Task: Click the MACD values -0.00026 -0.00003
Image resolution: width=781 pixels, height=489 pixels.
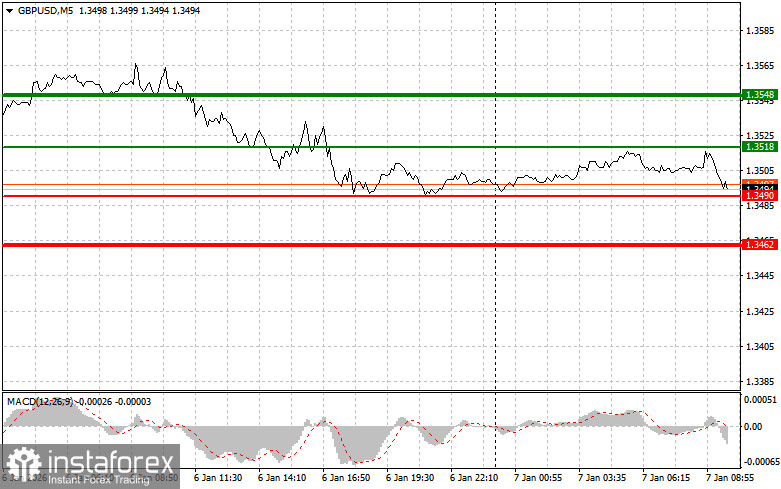Action: point(115,401)
